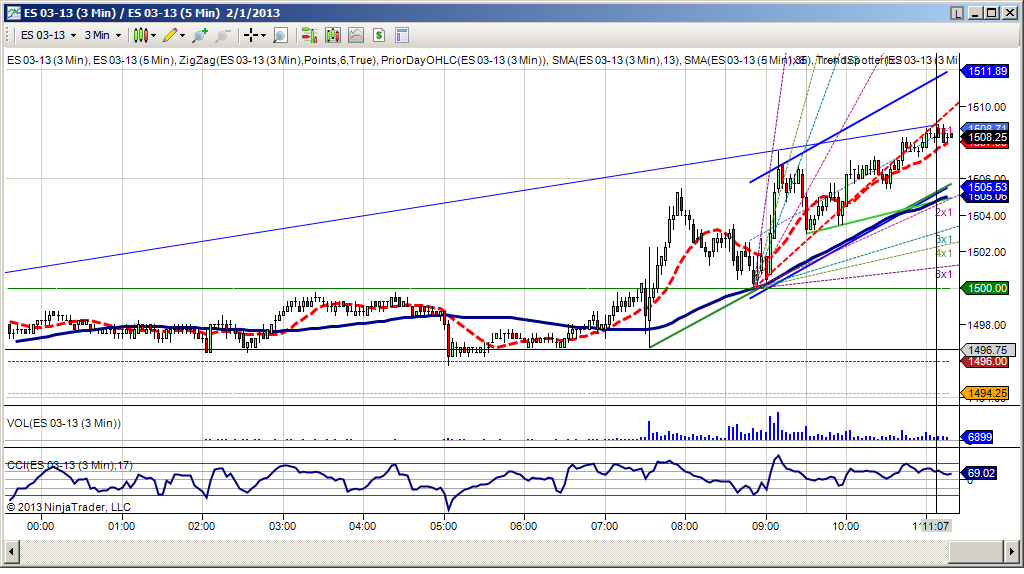The height and width of the screenshot is (574, 1024).
Task: Click the right arrow of horizontal scrollbar
Action: pyautogui.click(x=1011, y=552)
